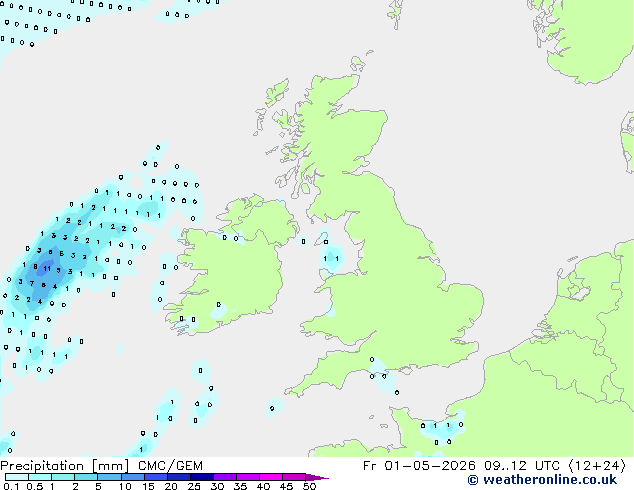634x490 pixels.
Task: Click the legend scale label '45'
Action: click(286, 486)
